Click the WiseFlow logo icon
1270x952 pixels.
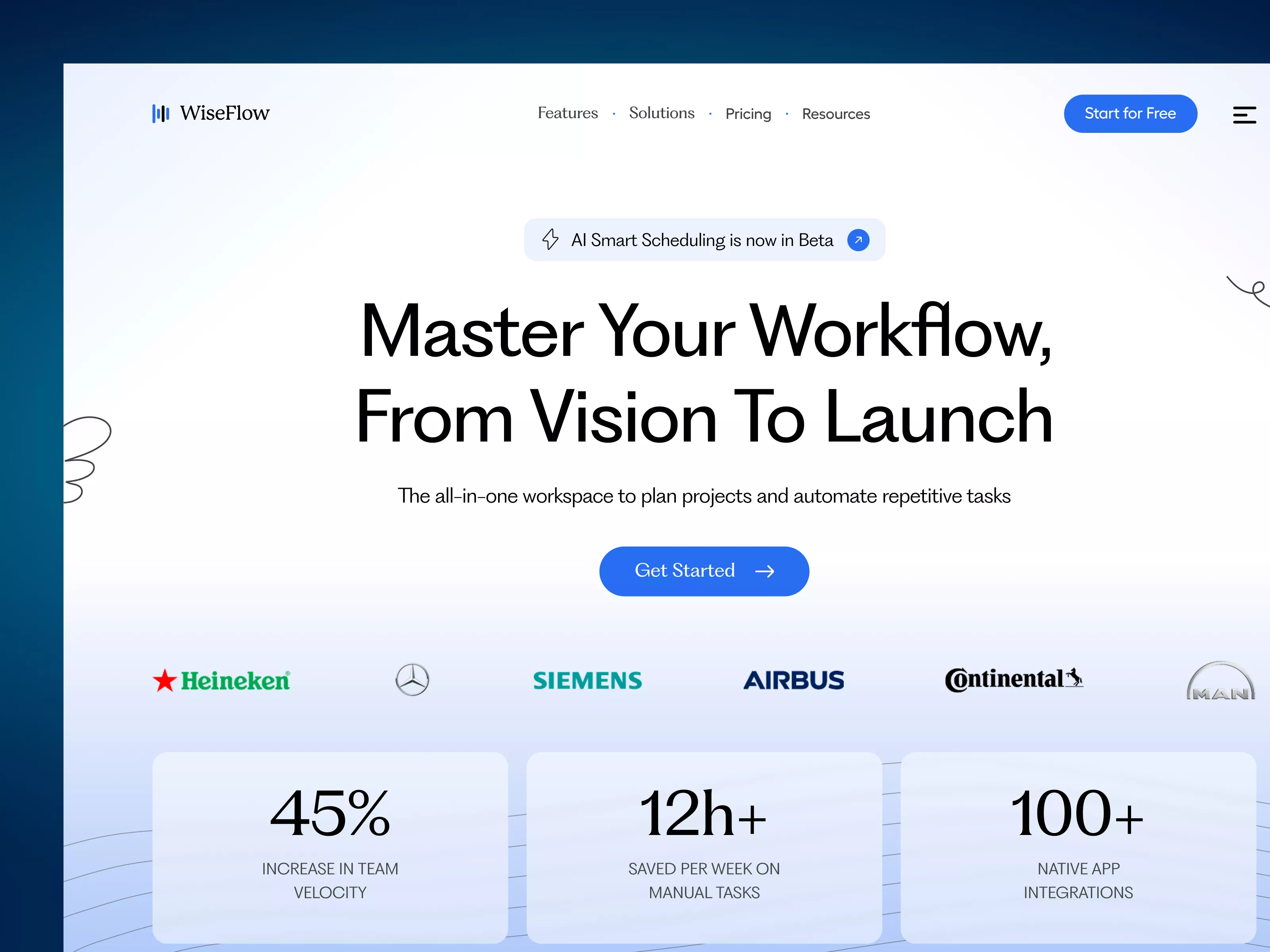click(x=161, y=113)
